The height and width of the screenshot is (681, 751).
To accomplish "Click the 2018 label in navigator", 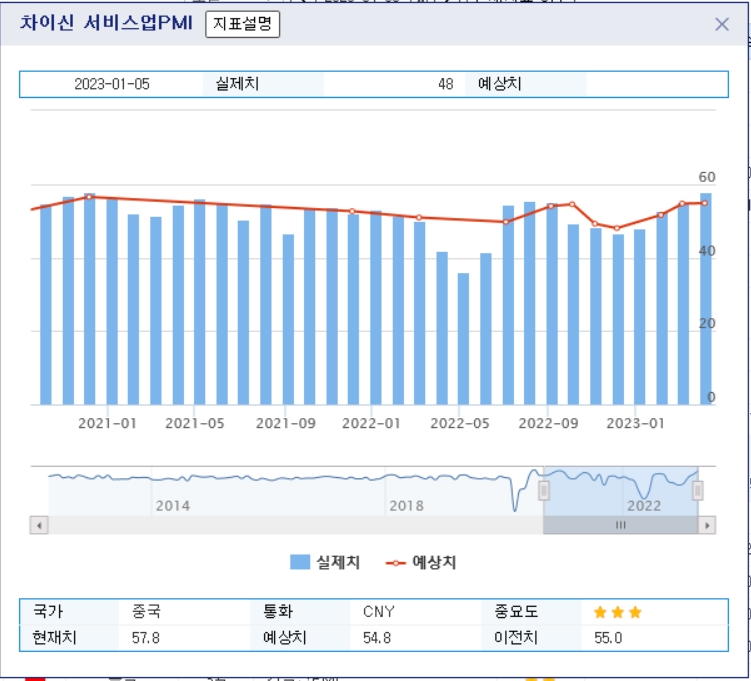I will pos(406,506).
